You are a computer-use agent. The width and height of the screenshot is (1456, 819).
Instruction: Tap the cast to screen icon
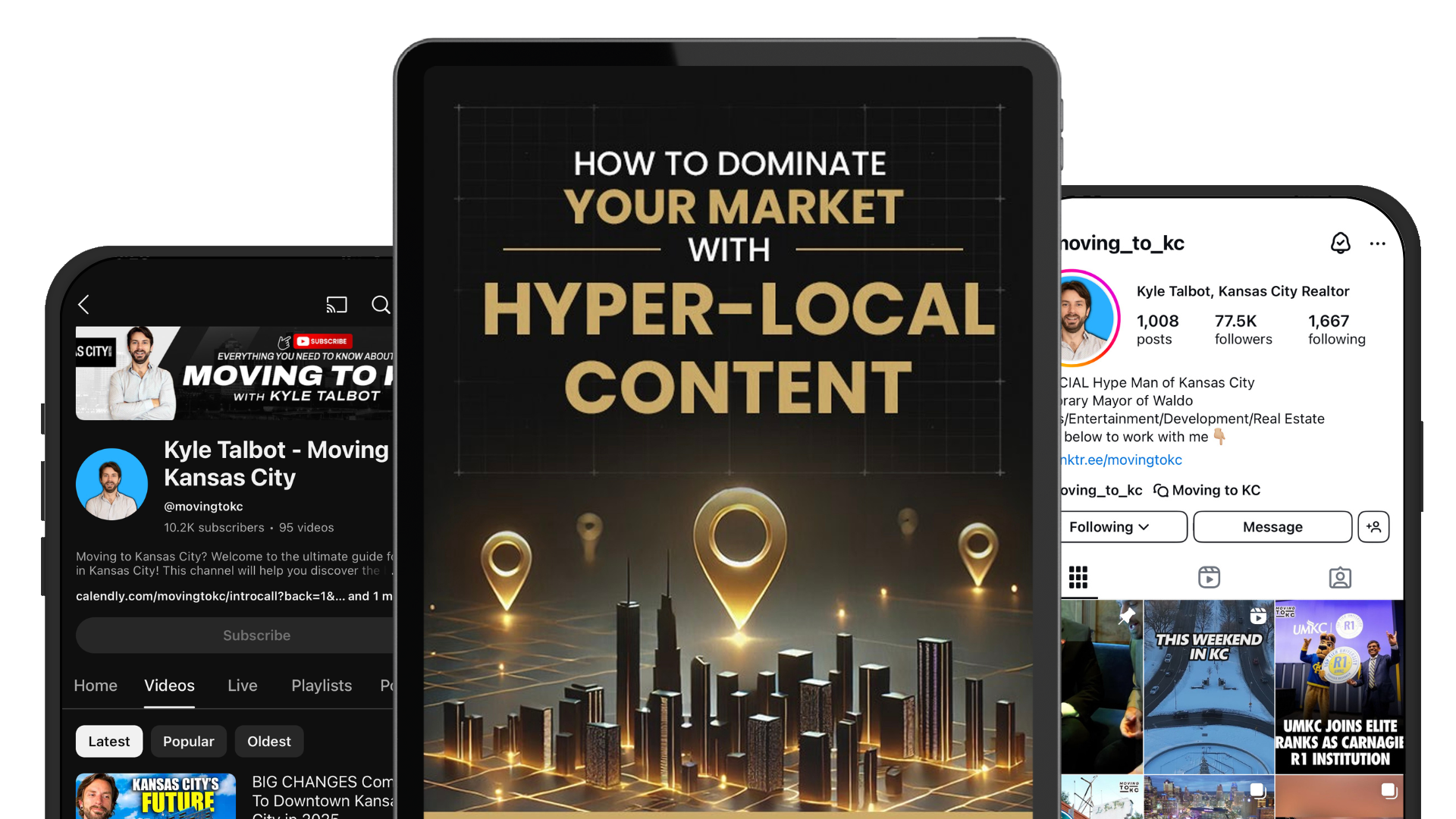click(337, 305)
